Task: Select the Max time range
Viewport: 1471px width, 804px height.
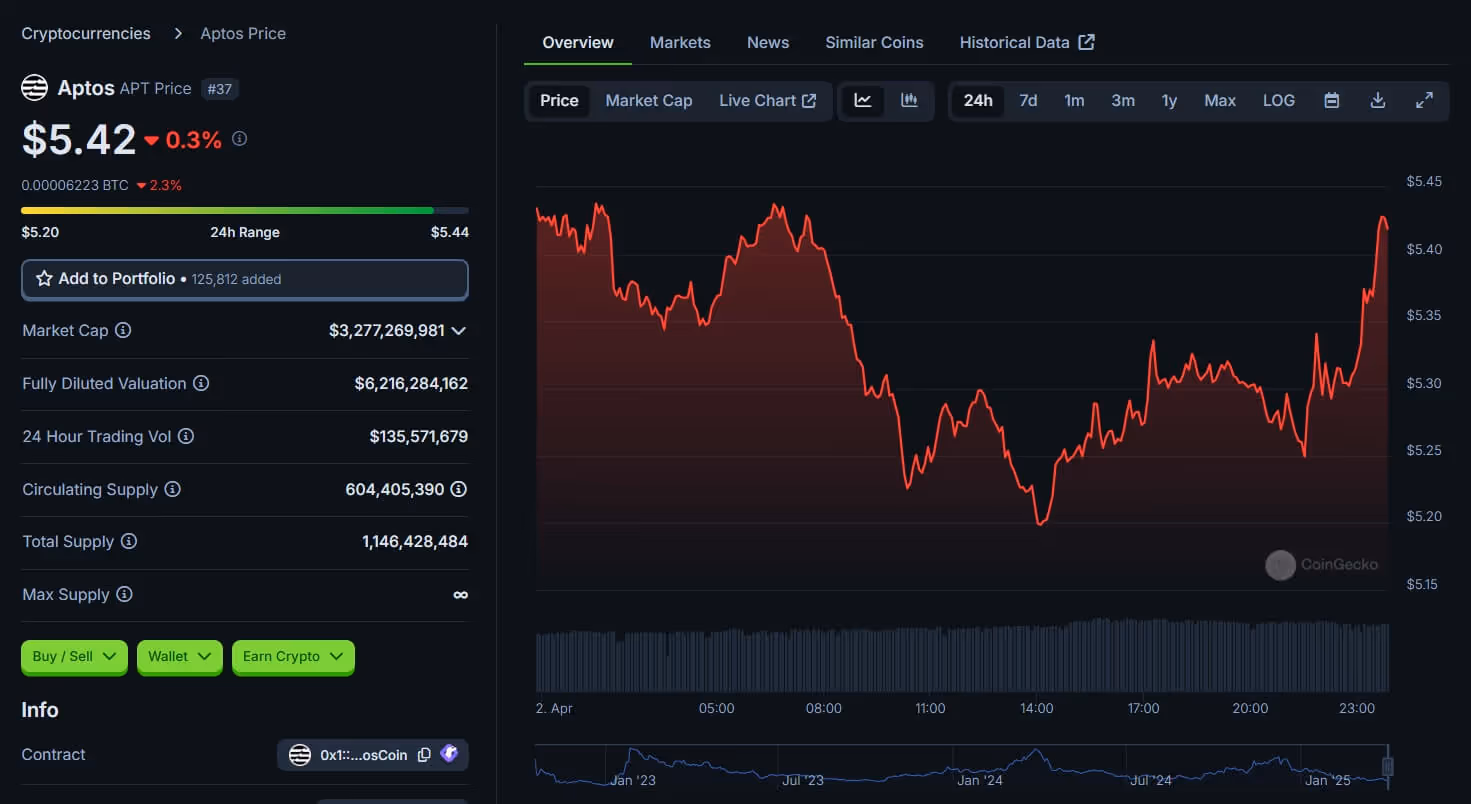Action: [1220, 100]
